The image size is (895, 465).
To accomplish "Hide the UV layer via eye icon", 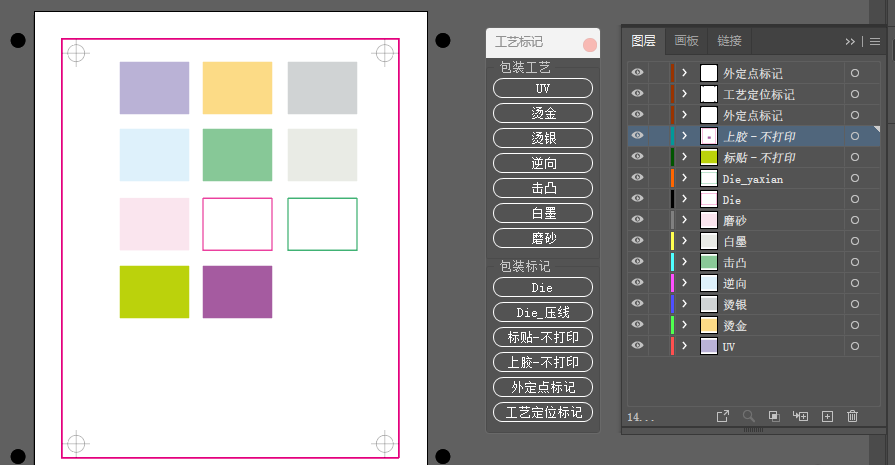I will point(638,345).
